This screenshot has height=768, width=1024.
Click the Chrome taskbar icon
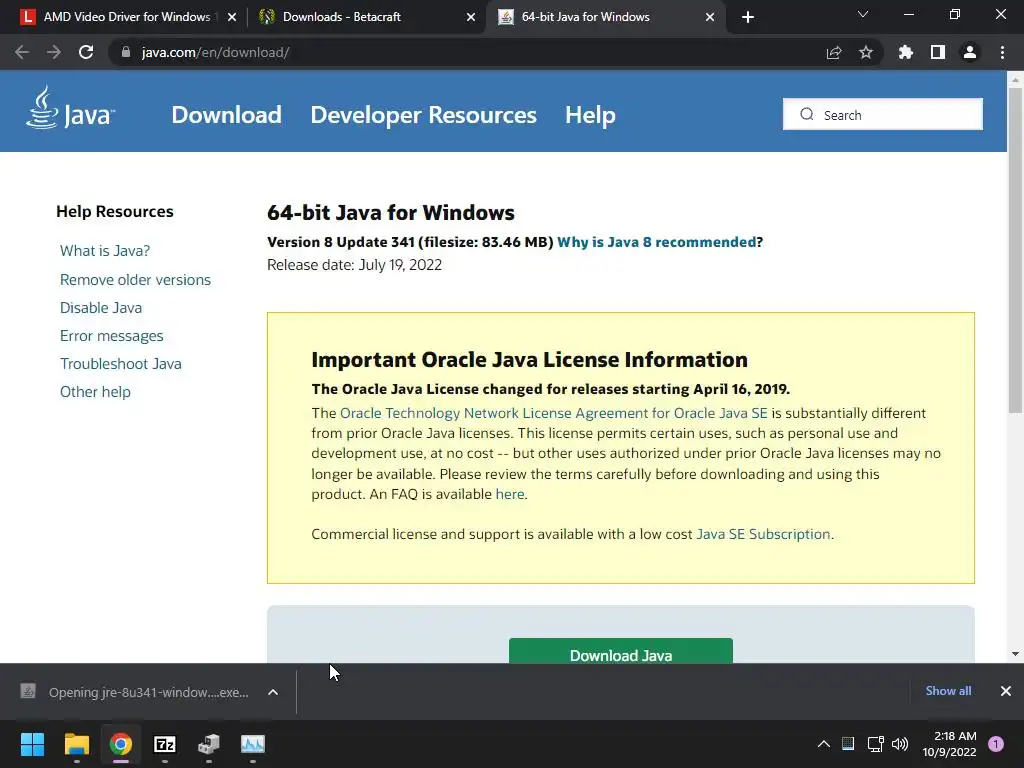121,744
